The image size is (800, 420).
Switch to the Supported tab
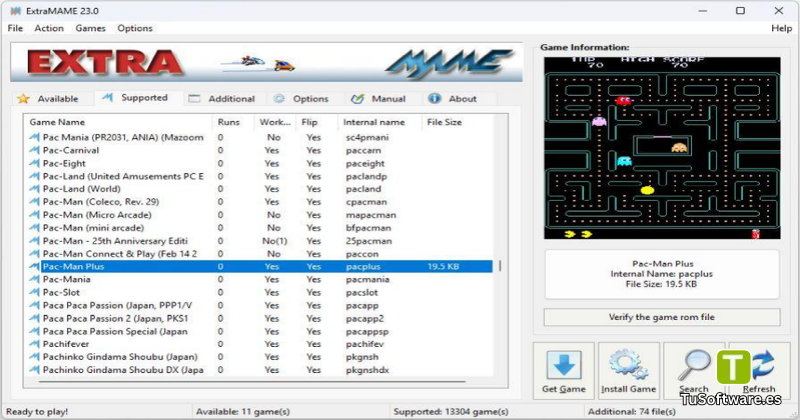(138, 97)
